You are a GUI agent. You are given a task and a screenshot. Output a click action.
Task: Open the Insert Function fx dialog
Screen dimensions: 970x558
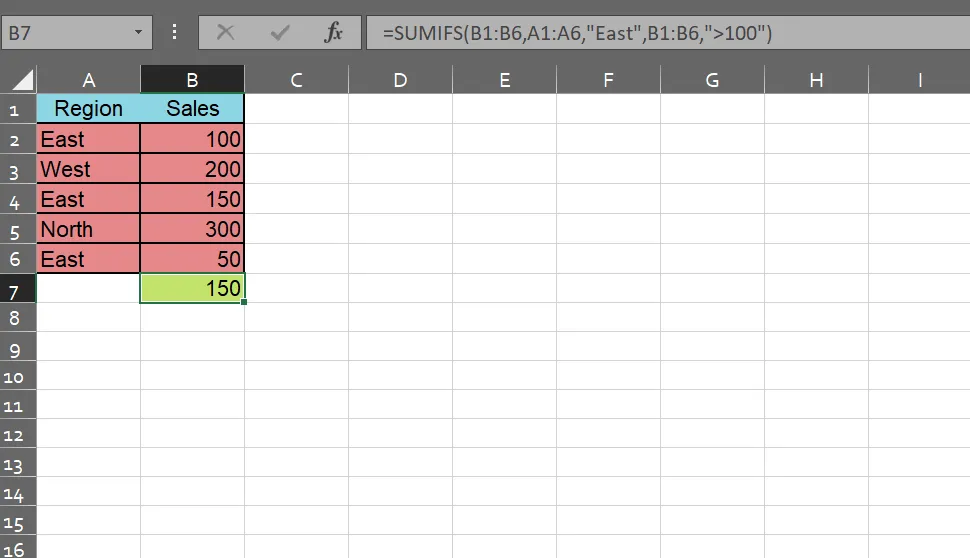tap(333, 32)
